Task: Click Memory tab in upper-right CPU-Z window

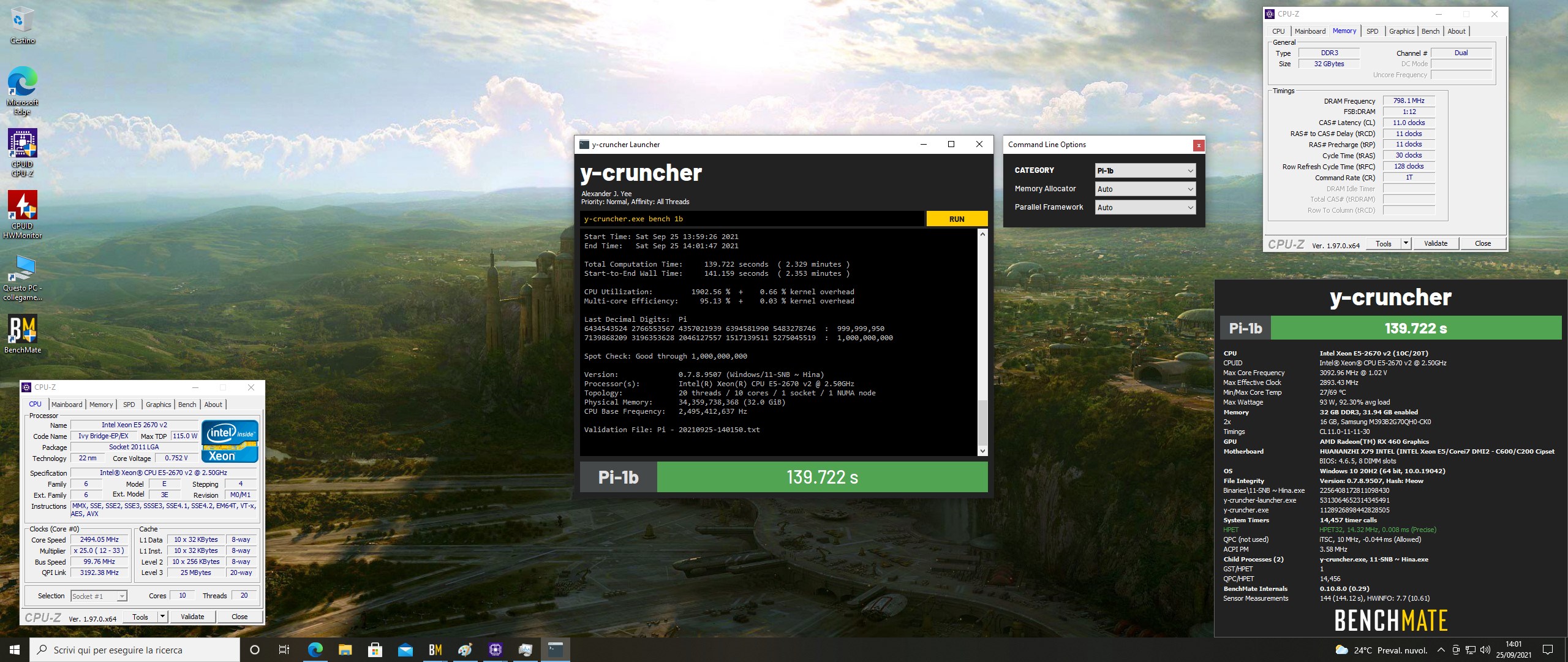Action: [x=1344, y=31]
